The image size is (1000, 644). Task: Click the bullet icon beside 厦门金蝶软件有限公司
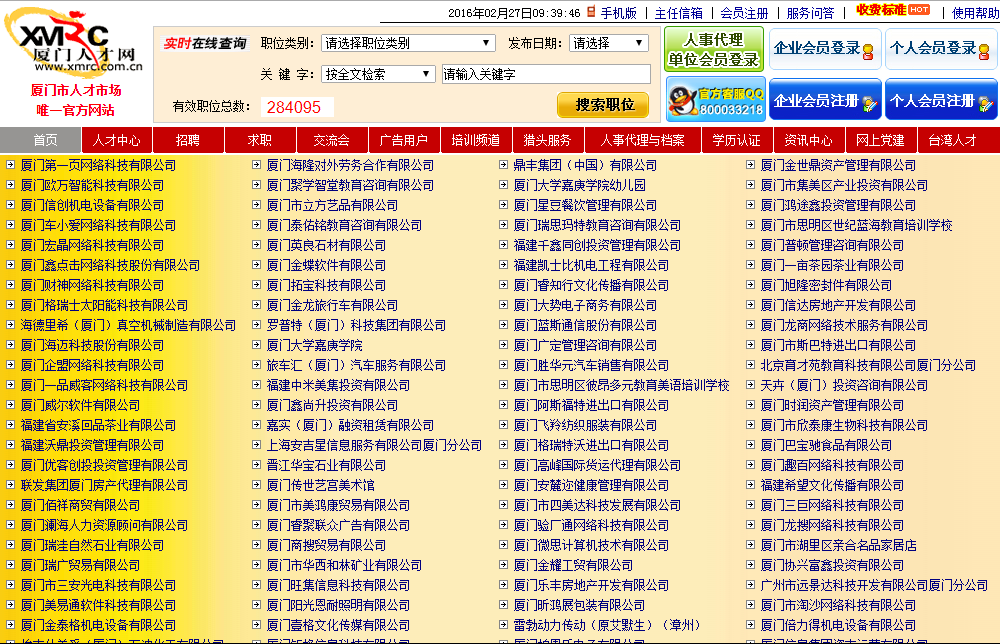pyautogui.click(x=256, y=265)
